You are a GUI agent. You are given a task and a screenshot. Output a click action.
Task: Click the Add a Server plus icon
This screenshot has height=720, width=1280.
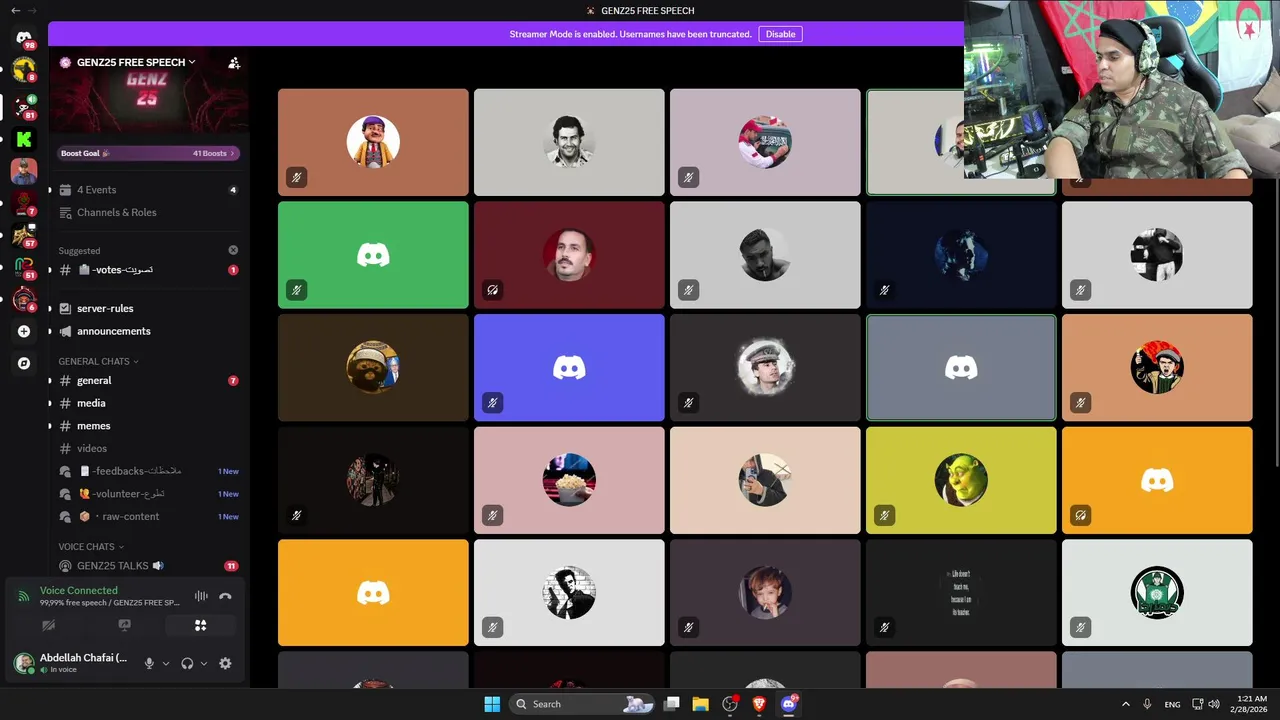(24, 331)
